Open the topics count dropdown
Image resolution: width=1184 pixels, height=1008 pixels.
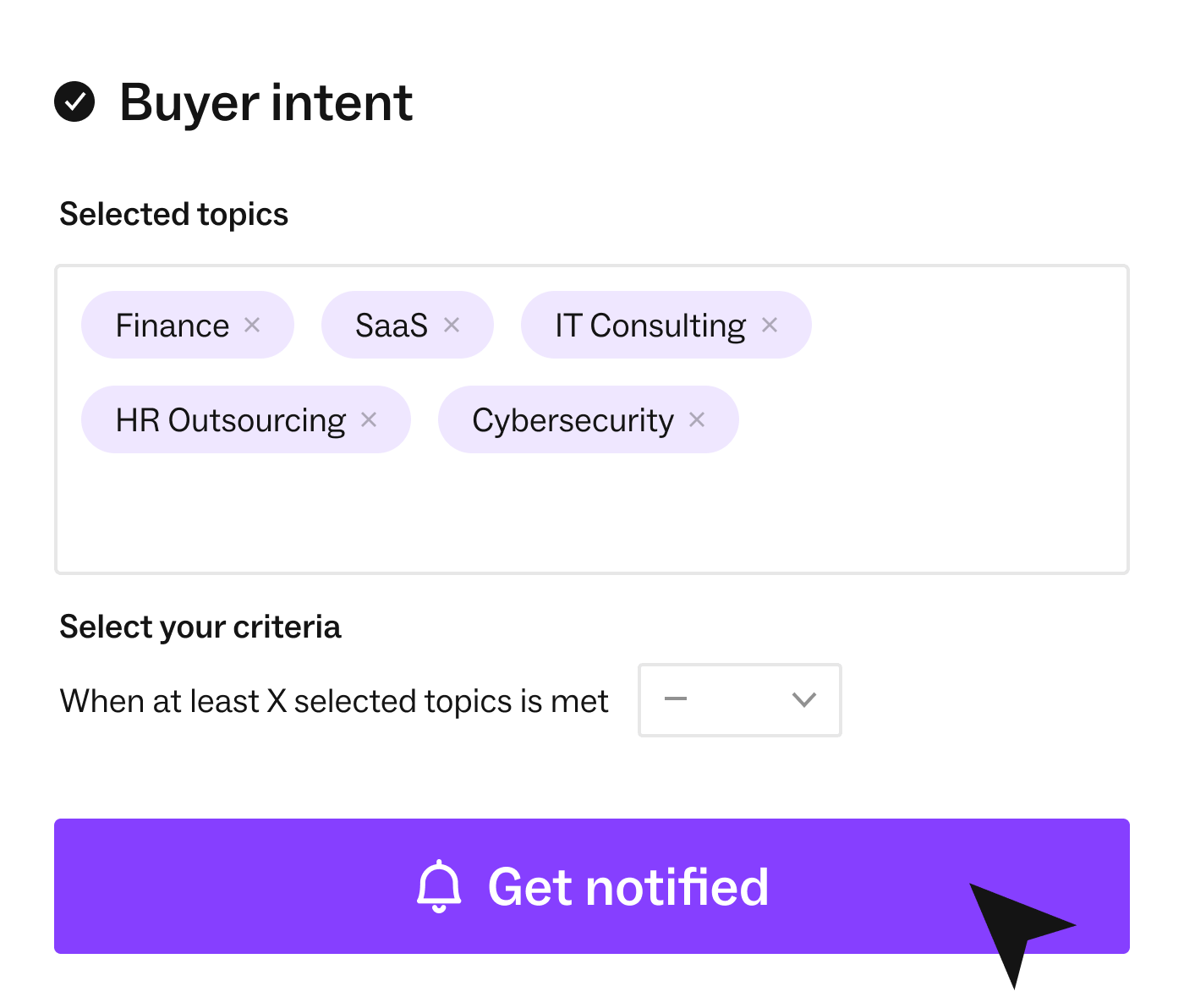740,700
